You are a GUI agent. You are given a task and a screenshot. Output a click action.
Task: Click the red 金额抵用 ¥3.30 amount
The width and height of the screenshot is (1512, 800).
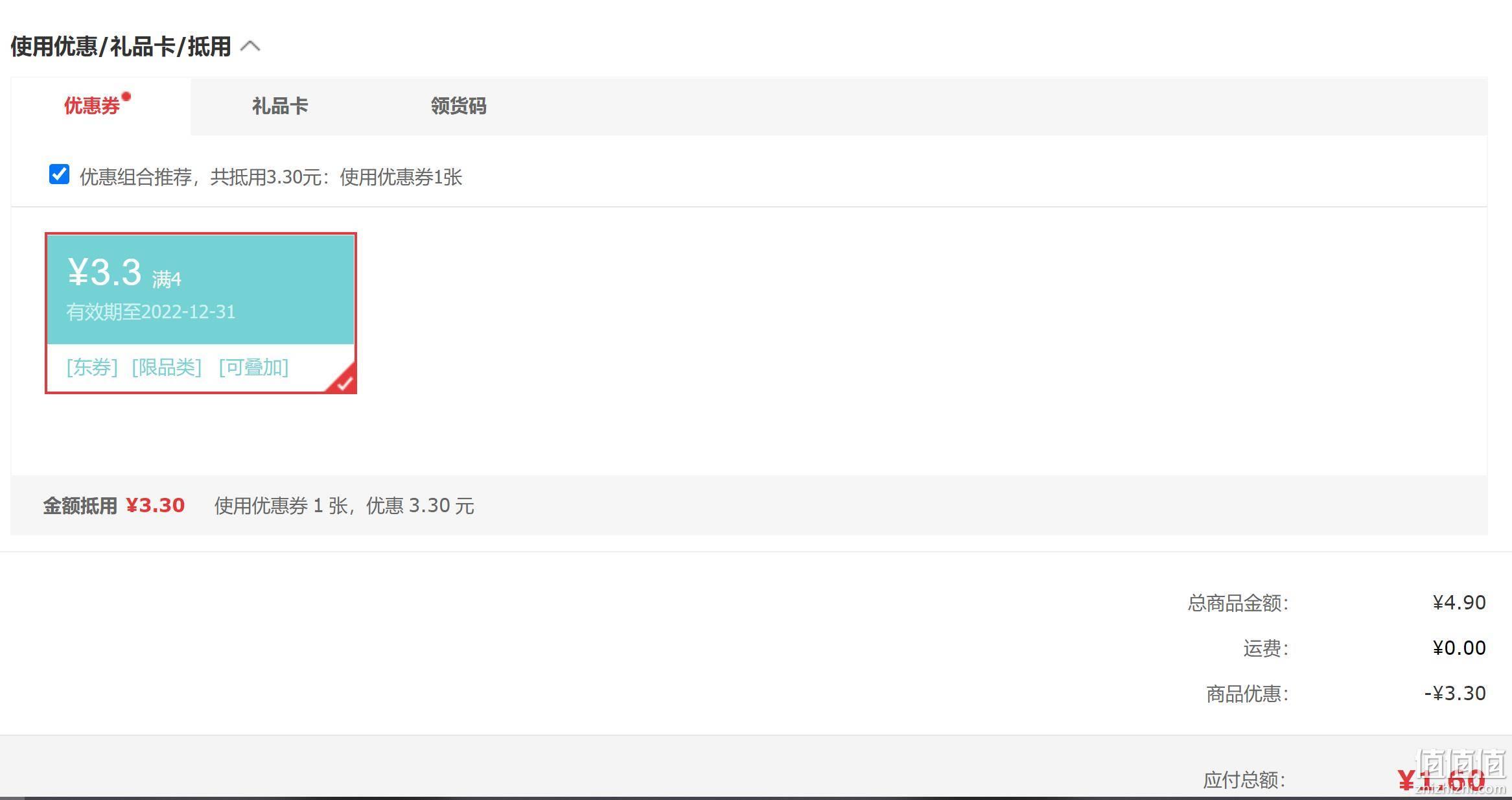[156, 506]
